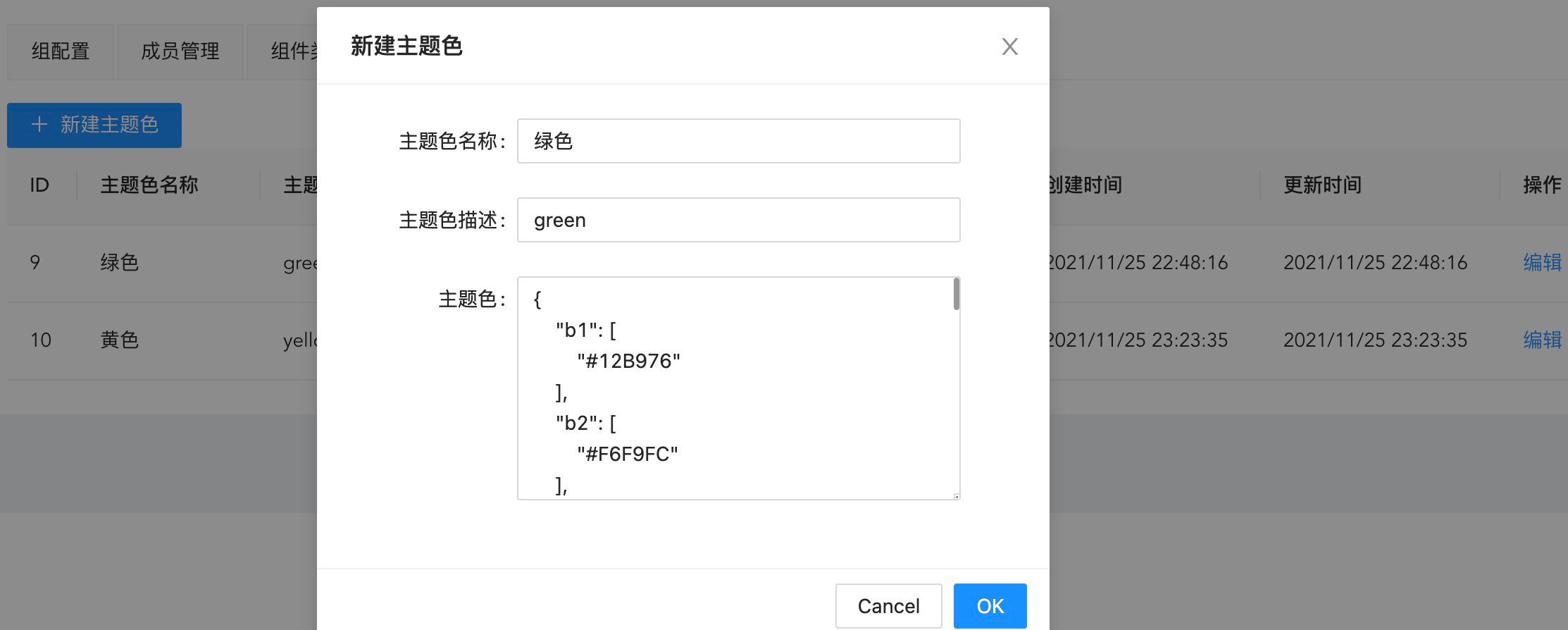Open the 成员管理 tab
Viewport: 1568px width, 630px height.
pos(180,51)
